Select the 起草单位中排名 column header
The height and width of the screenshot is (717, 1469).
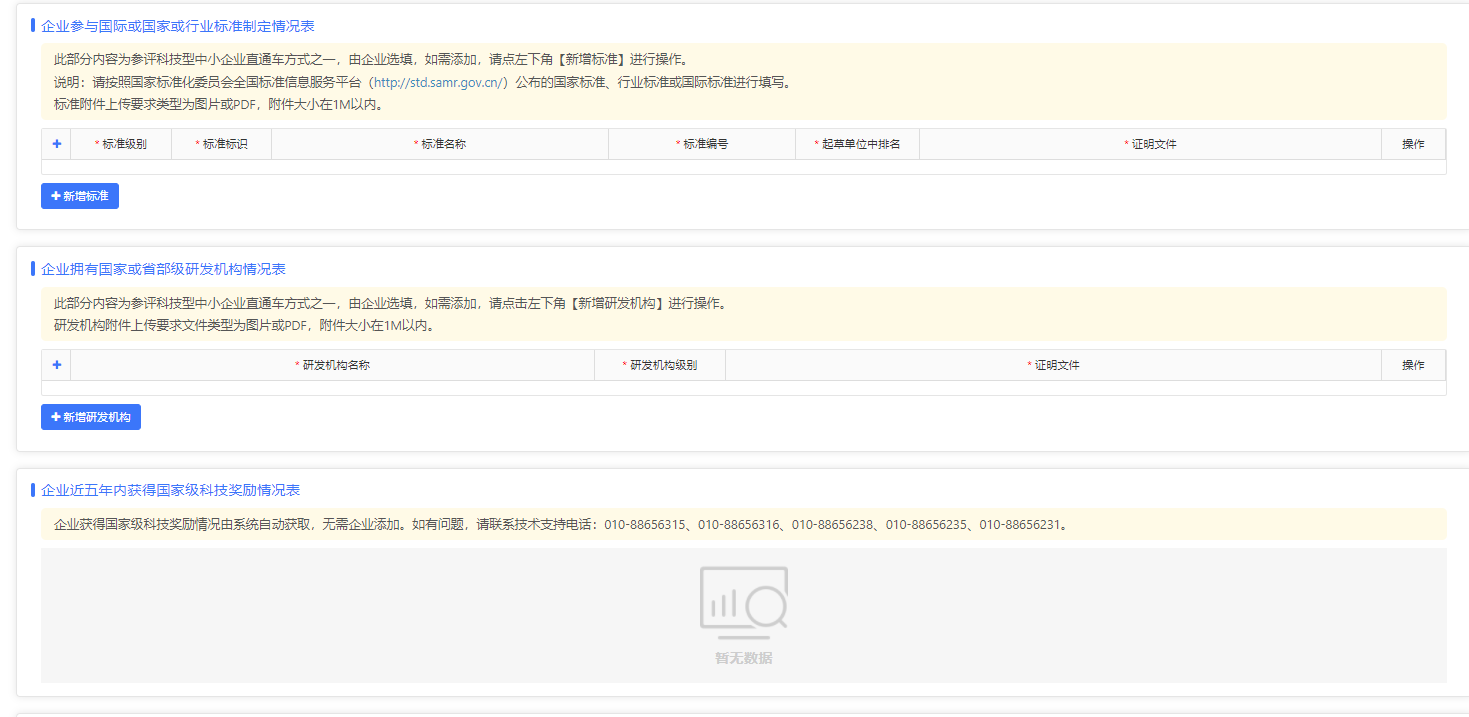click(857, 144)
